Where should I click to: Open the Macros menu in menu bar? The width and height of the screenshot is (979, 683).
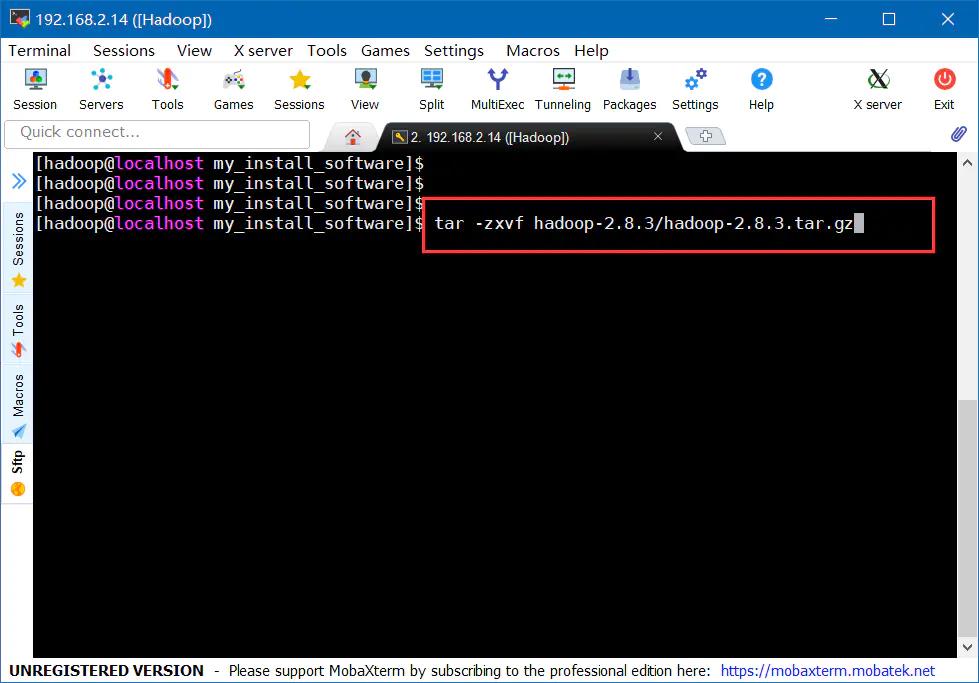533,50
